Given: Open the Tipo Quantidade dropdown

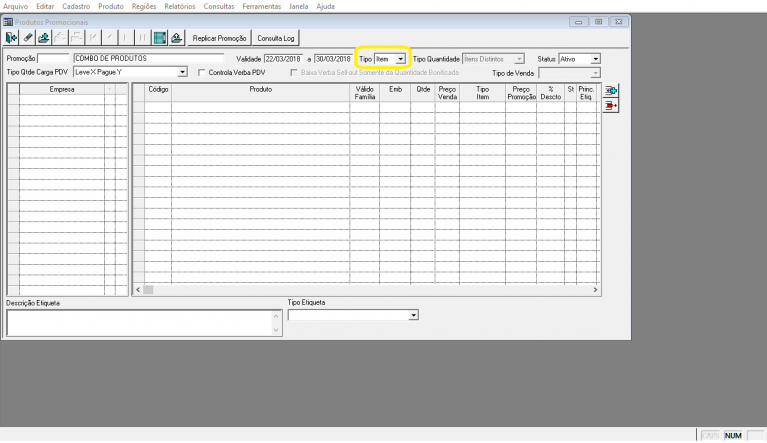Looking at the screenshot, I should [519, 59].
